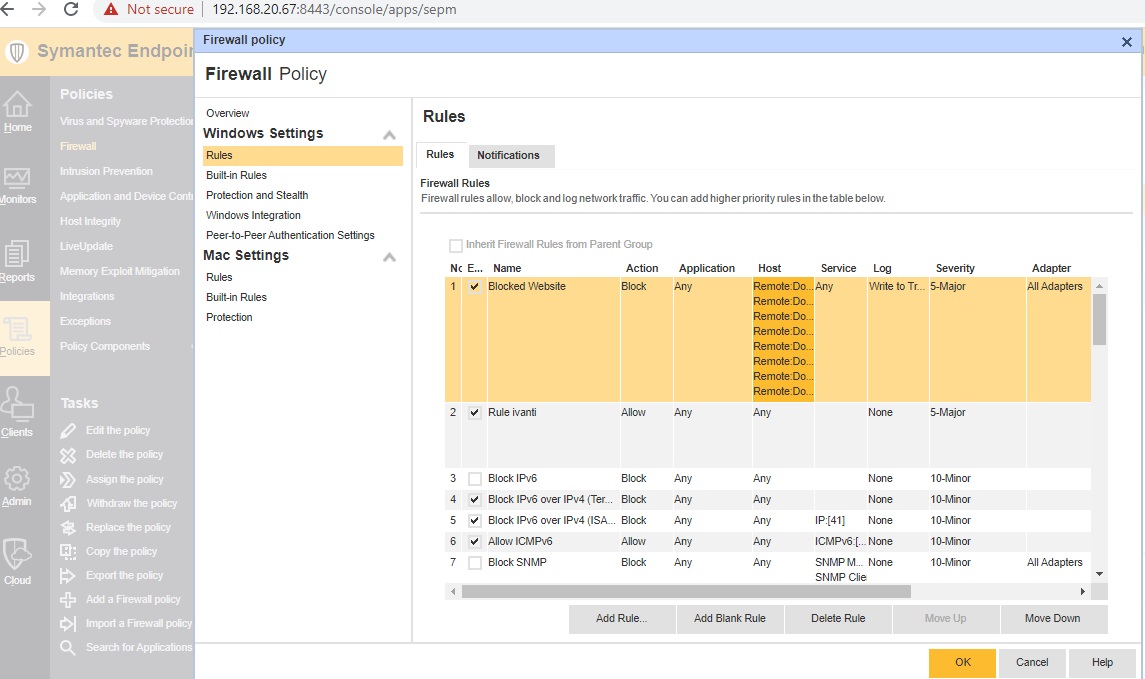Screen dimensions: 1145x679
Task: Click the horizontal scrollbar right arrow
Action: [x=1083, y=591]
